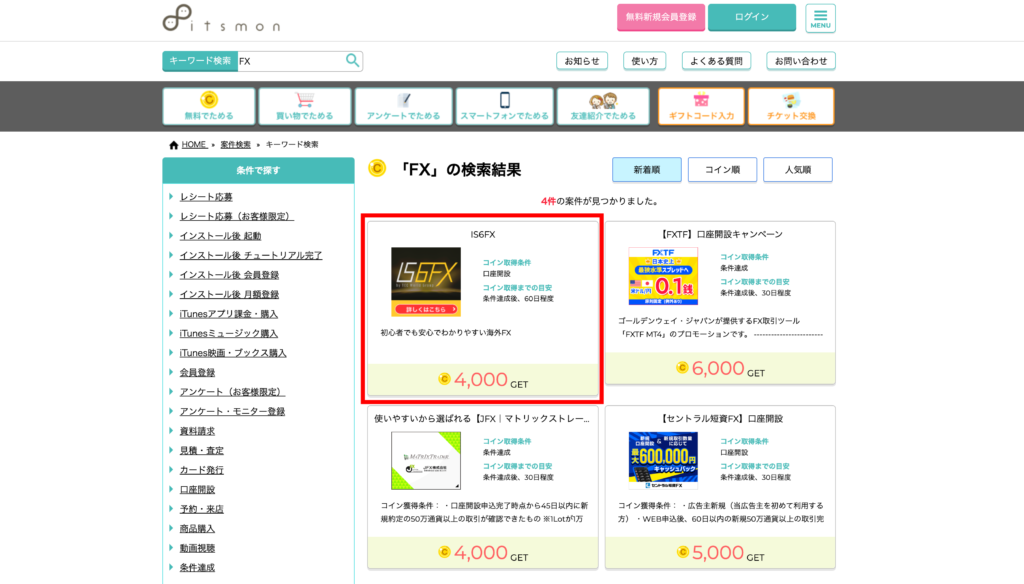Click the 4件の案件が見つかりました text
Image resolution: width=1024 pixels, height=584 pixels.
[x=600, y=202]
